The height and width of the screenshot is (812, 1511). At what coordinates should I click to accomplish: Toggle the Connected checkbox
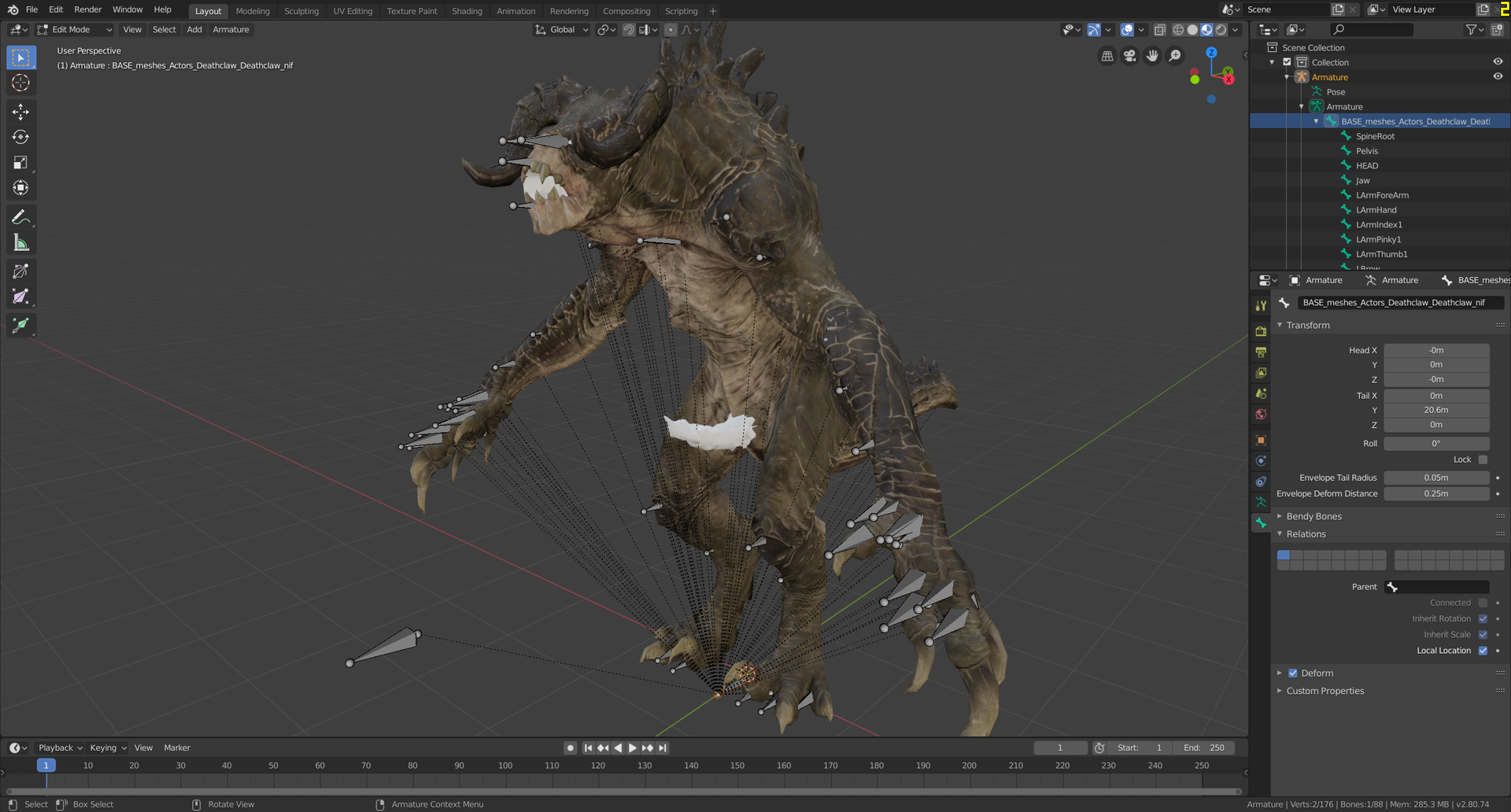click(1483, 603)
